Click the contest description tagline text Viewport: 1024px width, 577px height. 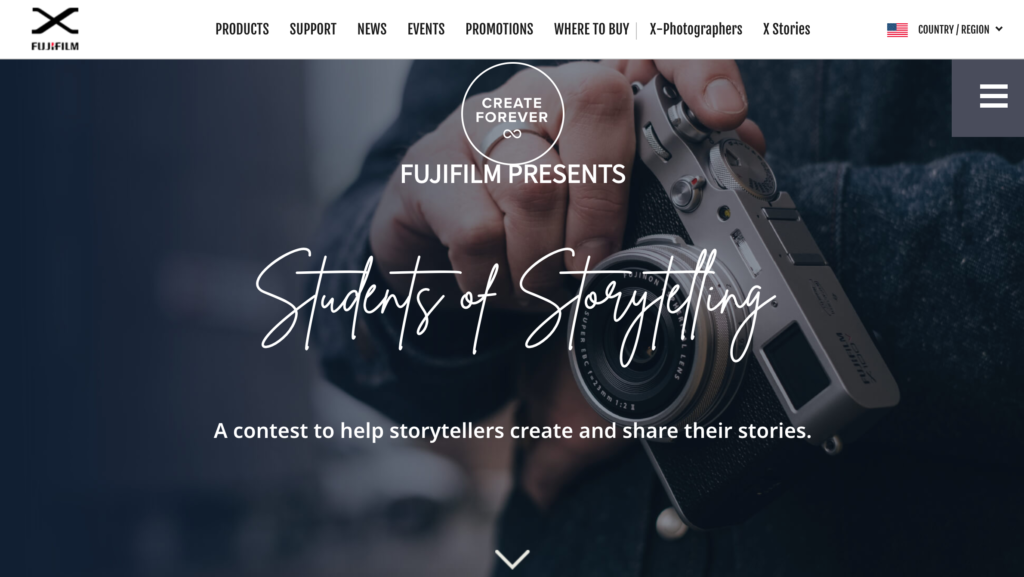coord(513,431)
